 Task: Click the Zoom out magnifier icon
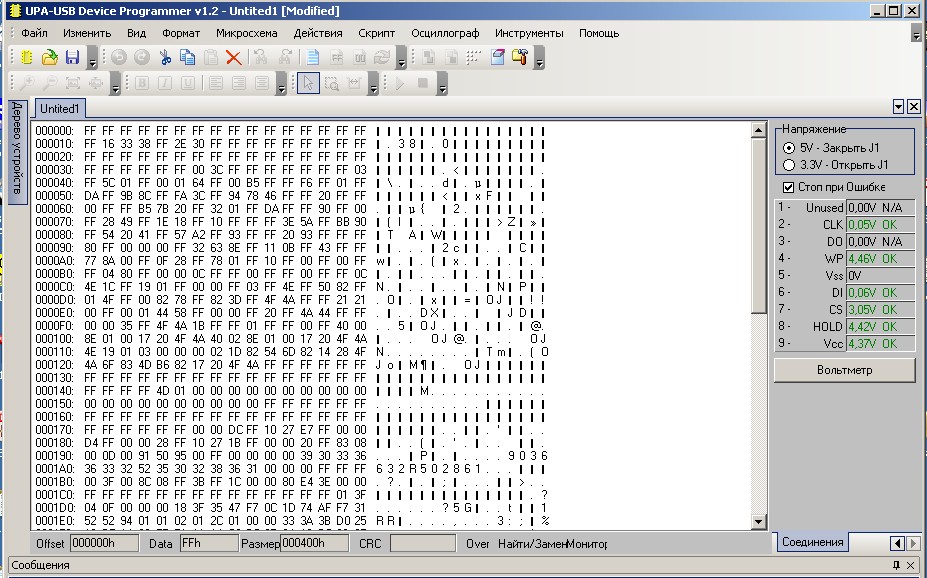(50, 83)
